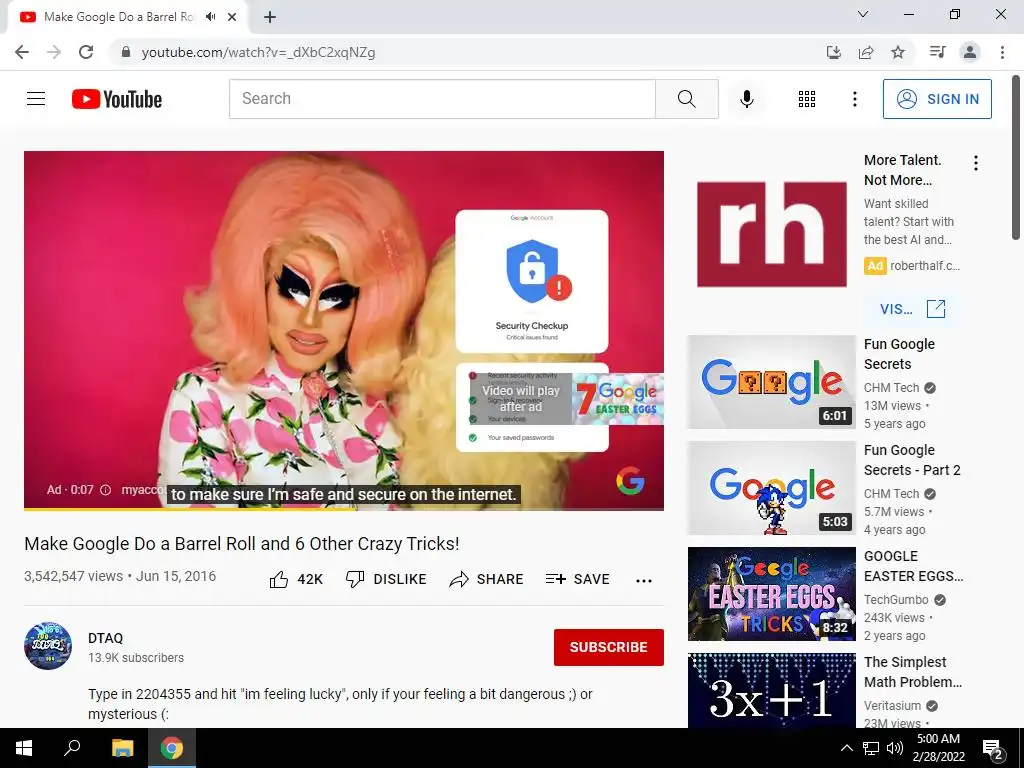
Task: Click Veritasium channel name
Action: [x=892, y=705]
